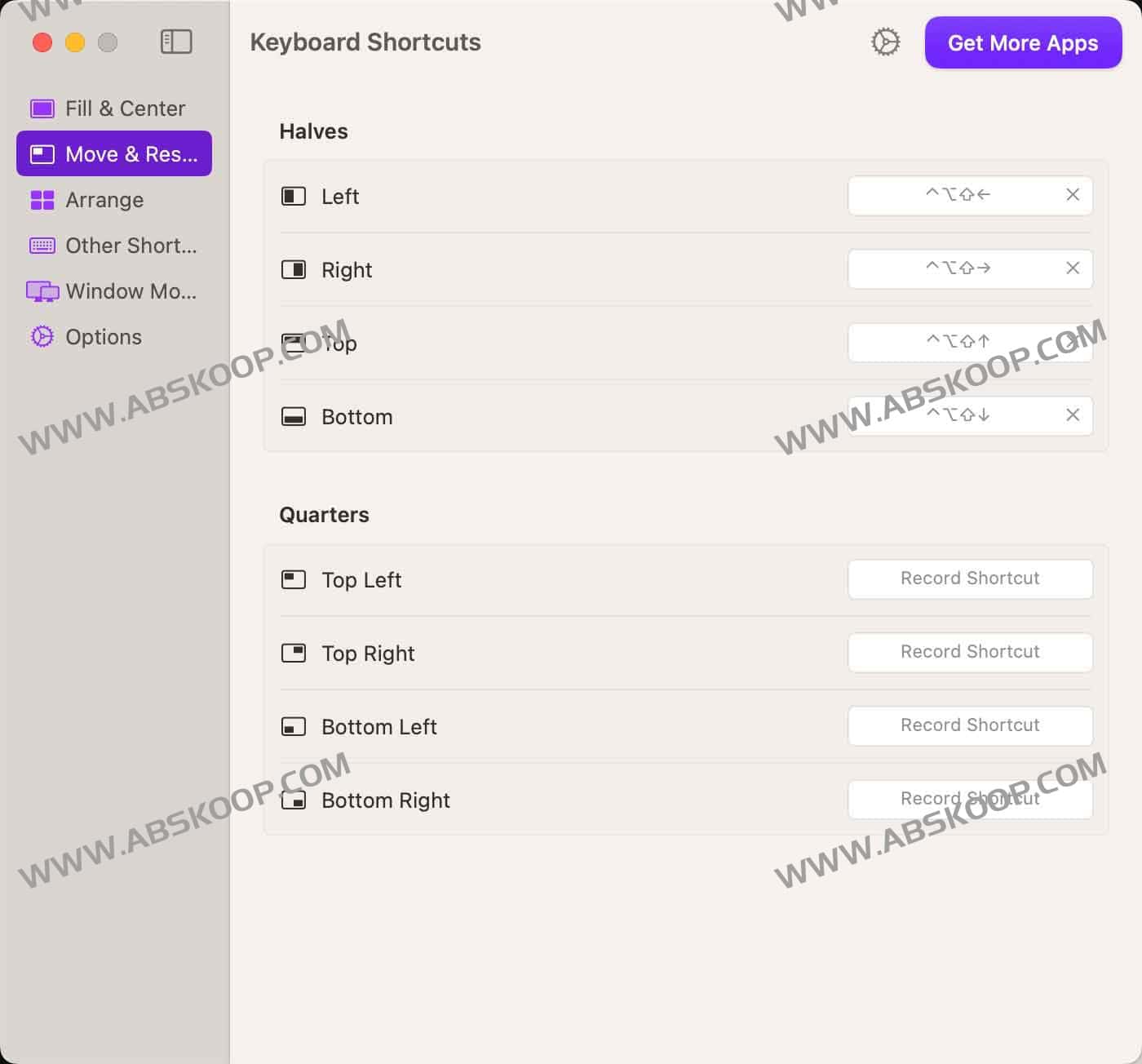Open the settings gear near Get More Apps
This screenshot has height=1064, width=1142.
[886, 42]
